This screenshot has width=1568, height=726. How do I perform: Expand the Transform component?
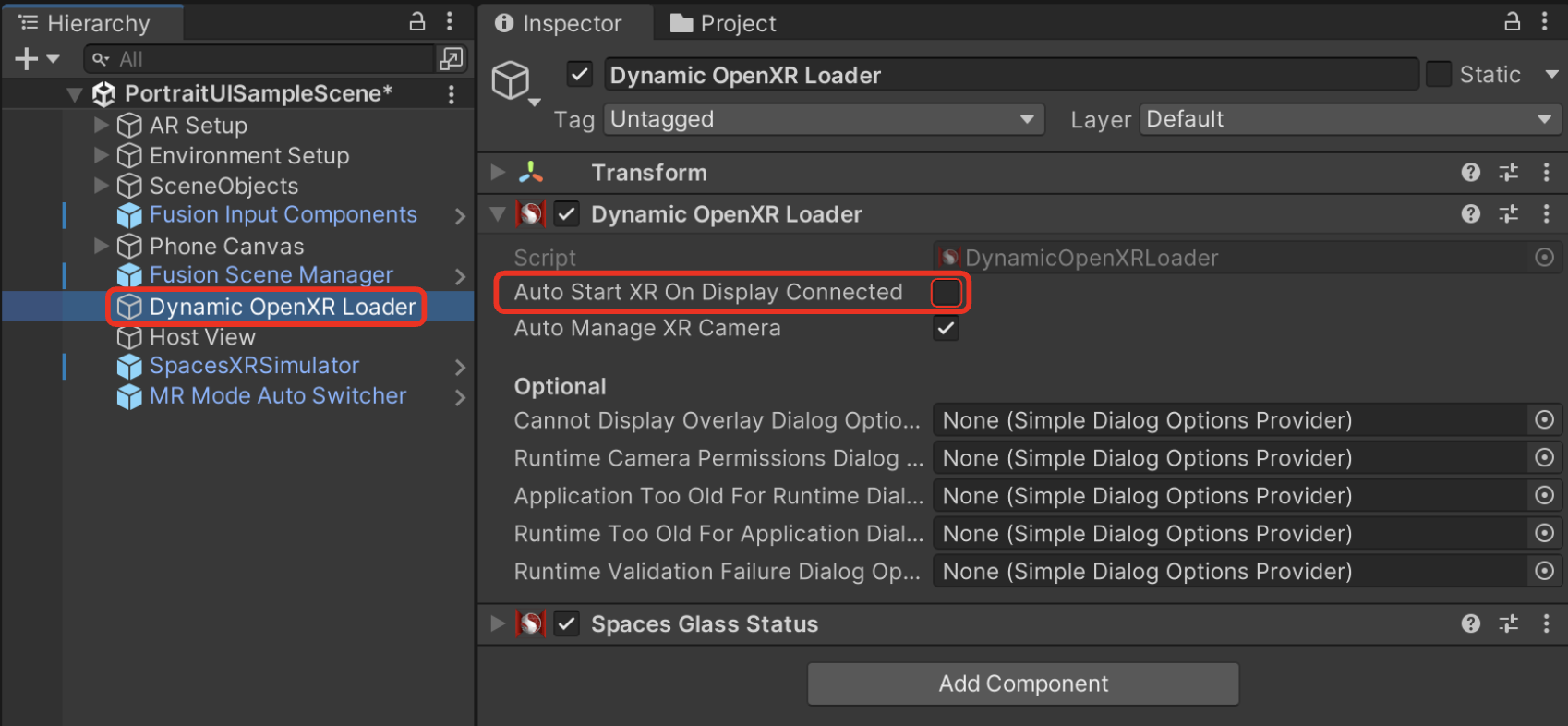pos(498,172)
